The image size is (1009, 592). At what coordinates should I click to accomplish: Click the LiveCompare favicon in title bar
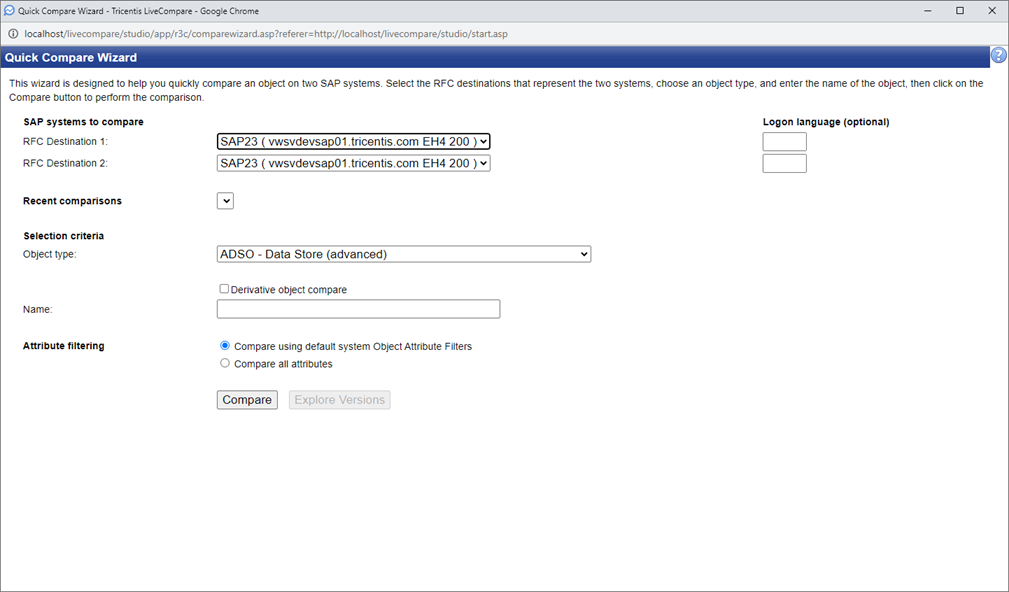click(9, 10)
